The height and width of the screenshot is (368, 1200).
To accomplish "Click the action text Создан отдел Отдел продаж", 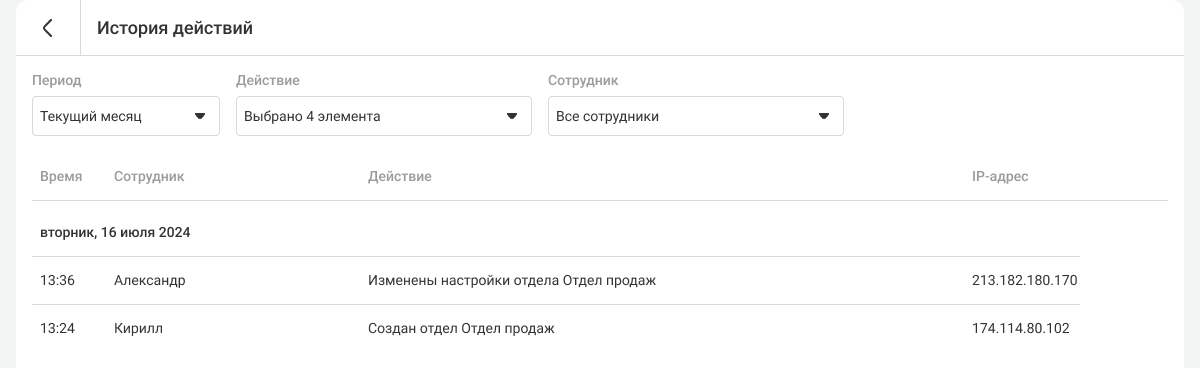I will 461,328.
